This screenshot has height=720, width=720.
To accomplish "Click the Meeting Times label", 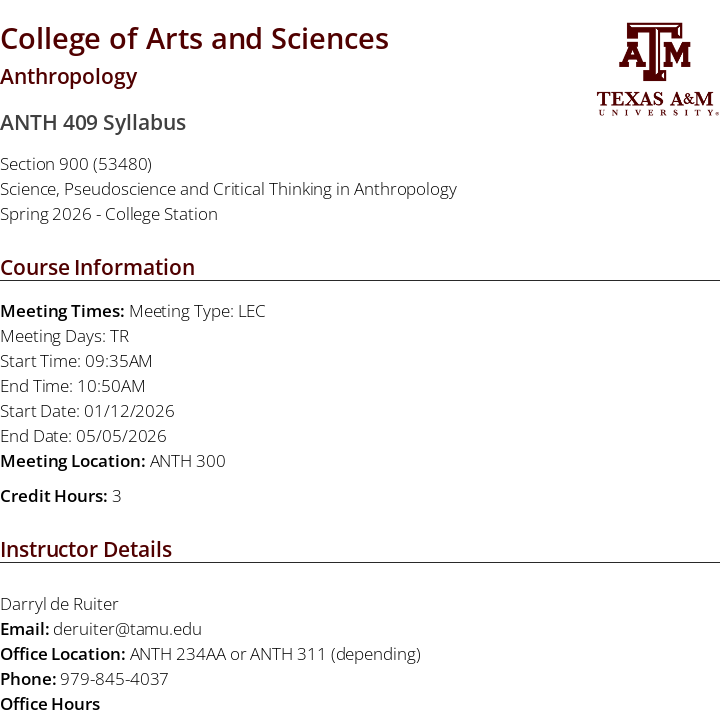I will point(62,311).
